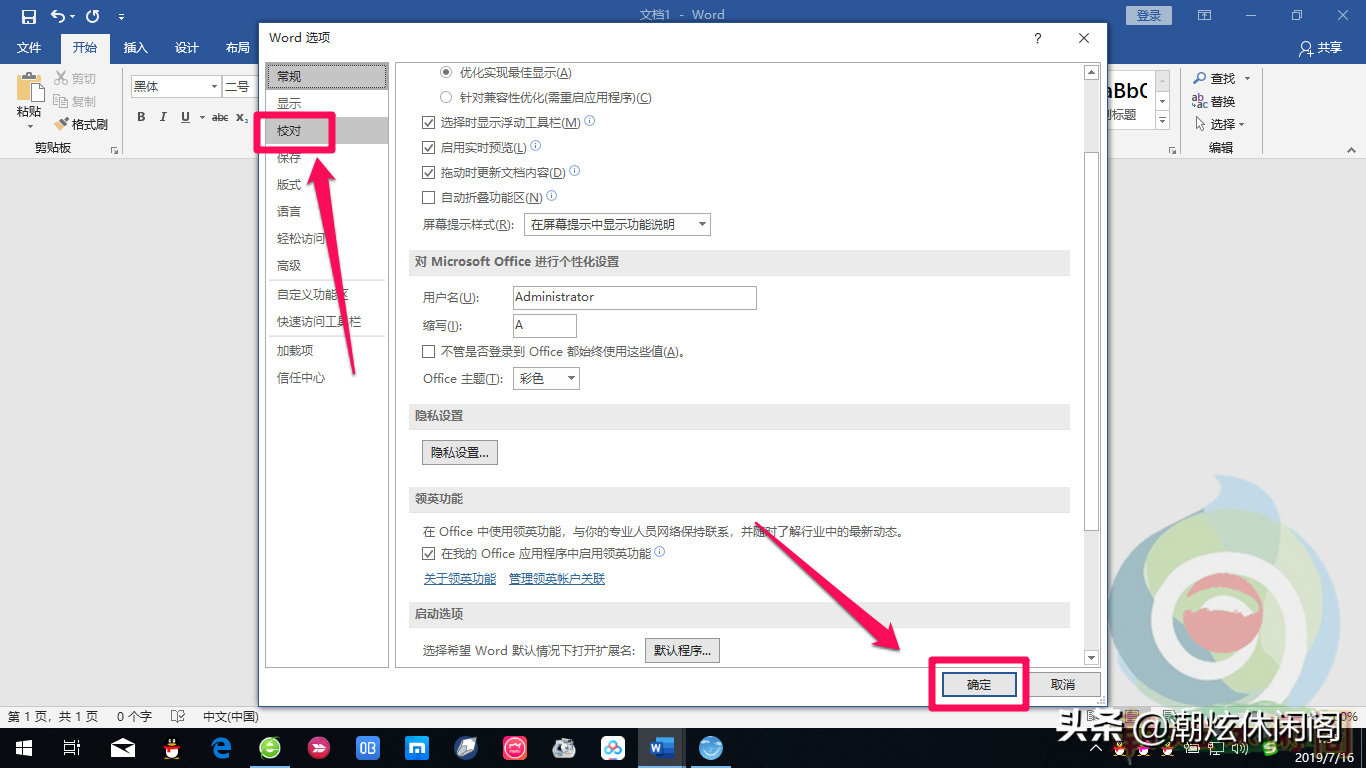Viewport: 1366px width, 768px height.
Task: Switch to the 插入 ribbon tab
Action: (x=135, y=48)
